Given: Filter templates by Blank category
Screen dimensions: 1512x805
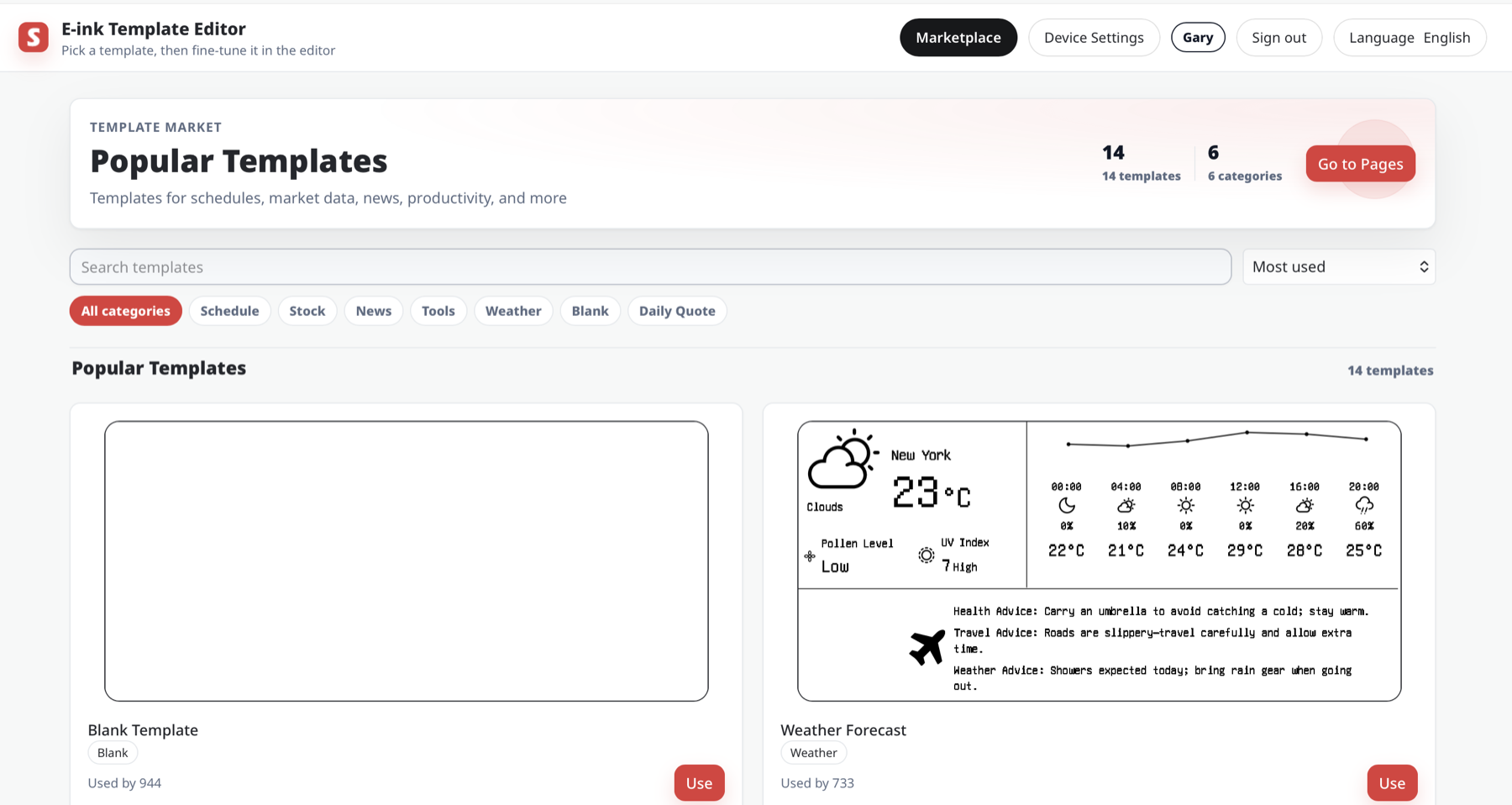Looking at the screenshot, I should tap(591, 311).
